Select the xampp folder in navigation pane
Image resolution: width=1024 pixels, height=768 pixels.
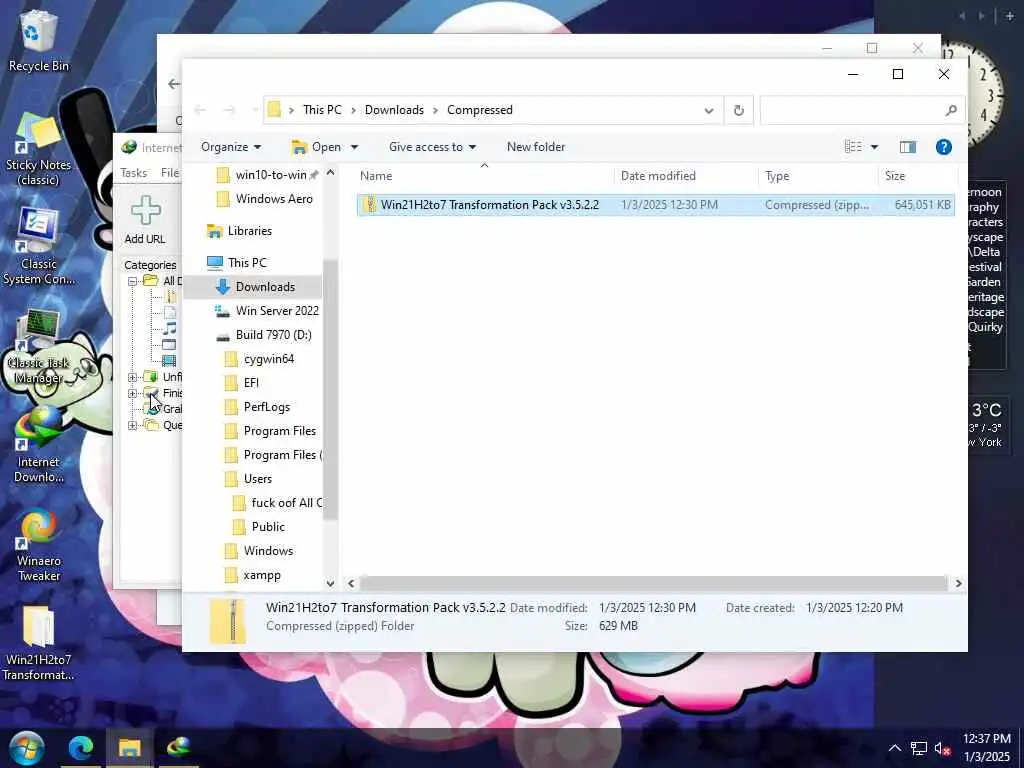[x=253, y=575]
